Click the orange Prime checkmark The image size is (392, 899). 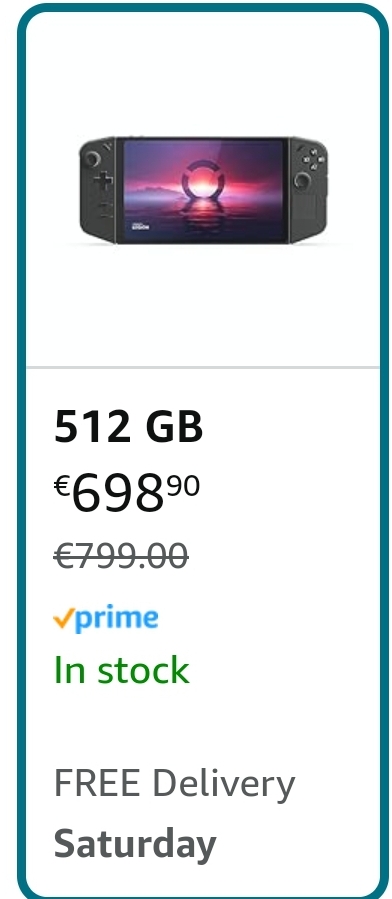[64, 618]
